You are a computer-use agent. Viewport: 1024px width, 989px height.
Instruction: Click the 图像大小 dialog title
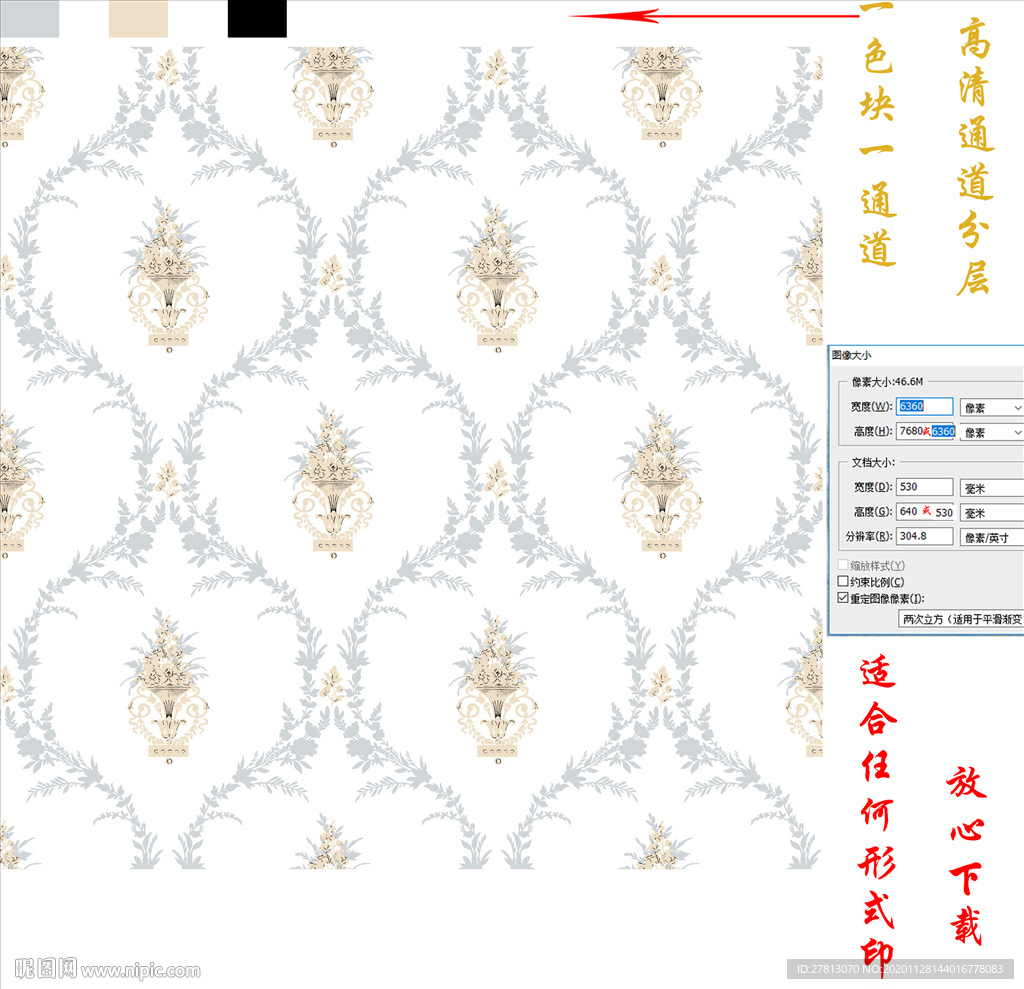pos(852,355)
